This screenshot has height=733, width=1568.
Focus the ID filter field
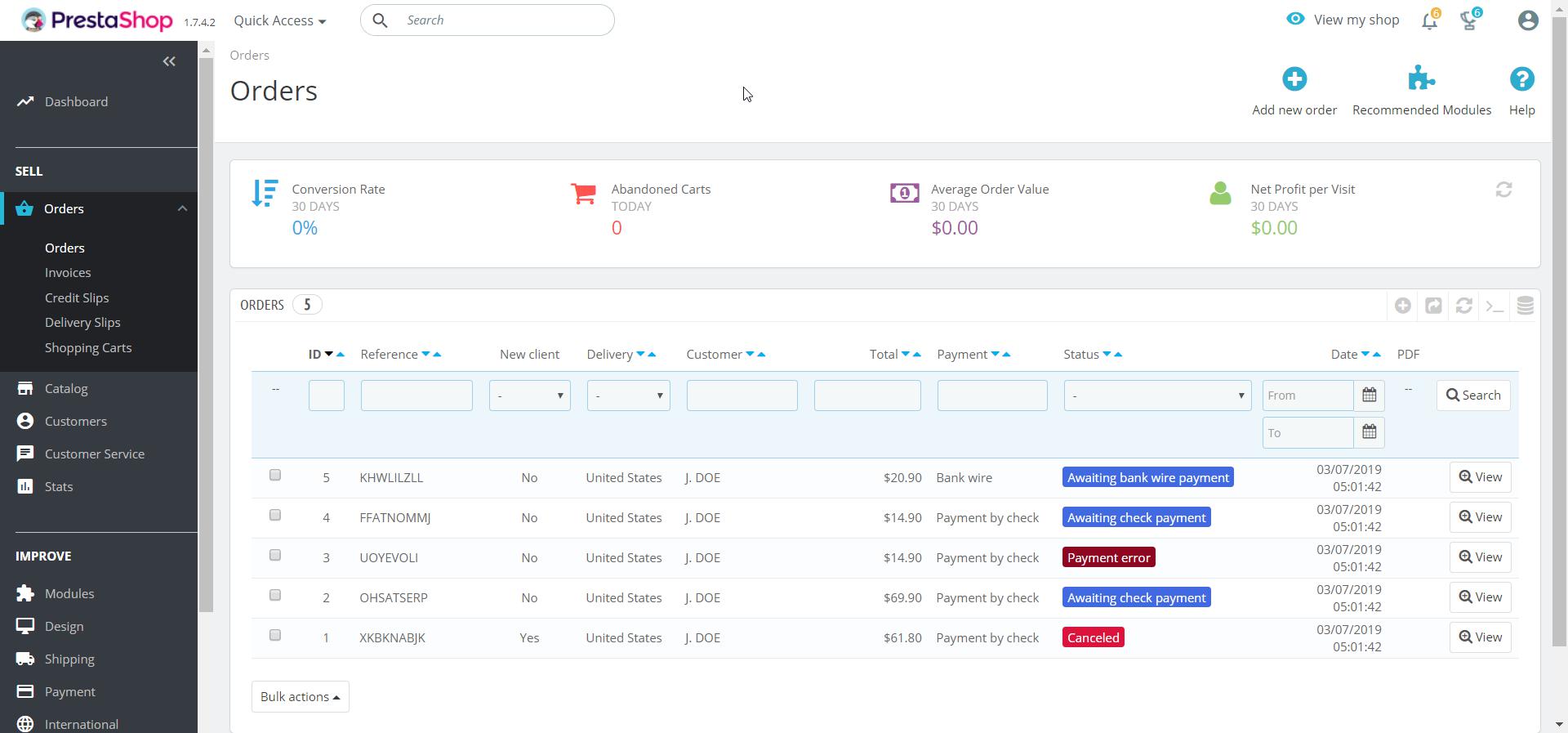[x=327, y=396]
